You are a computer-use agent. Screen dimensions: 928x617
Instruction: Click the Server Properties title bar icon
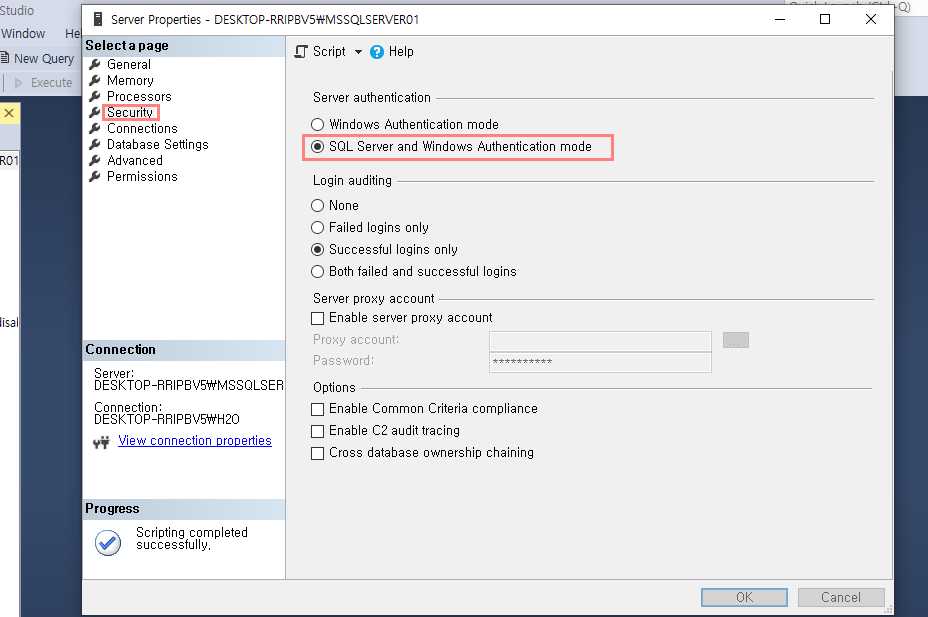tap(98, 20)
